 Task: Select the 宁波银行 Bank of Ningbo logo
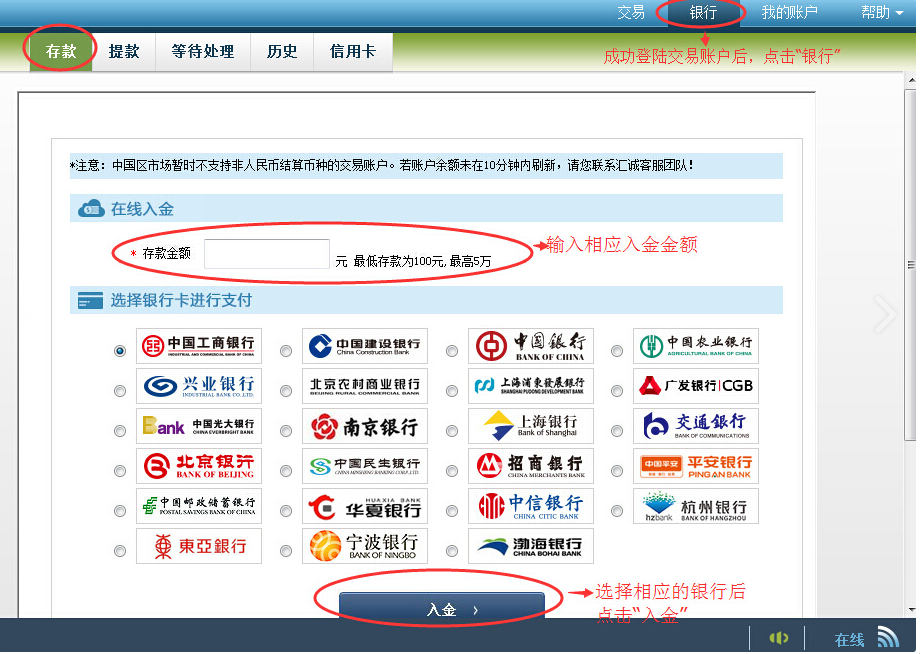[365, 547]
